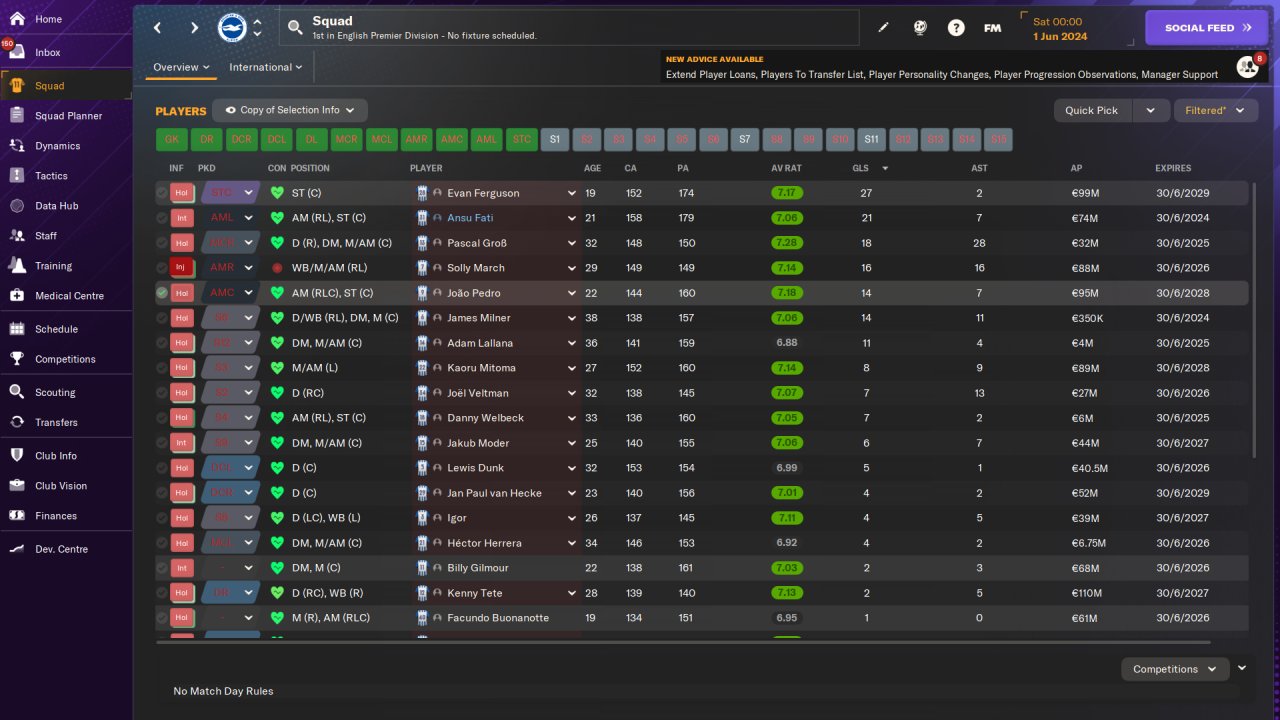
Task: Open the Training section icon
Action: (x=17, y=265)
